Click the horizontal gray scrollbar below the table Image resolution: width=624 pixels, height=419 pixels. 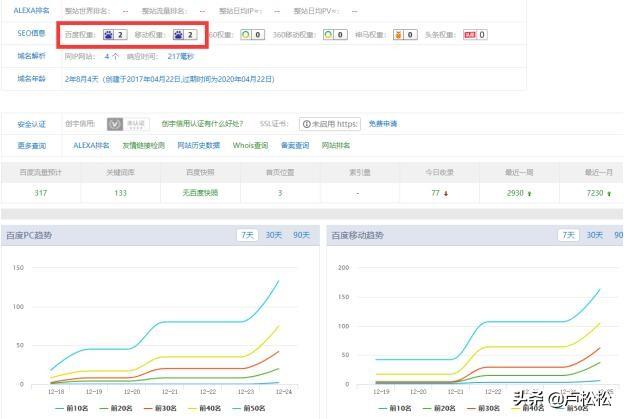point(312,214)
